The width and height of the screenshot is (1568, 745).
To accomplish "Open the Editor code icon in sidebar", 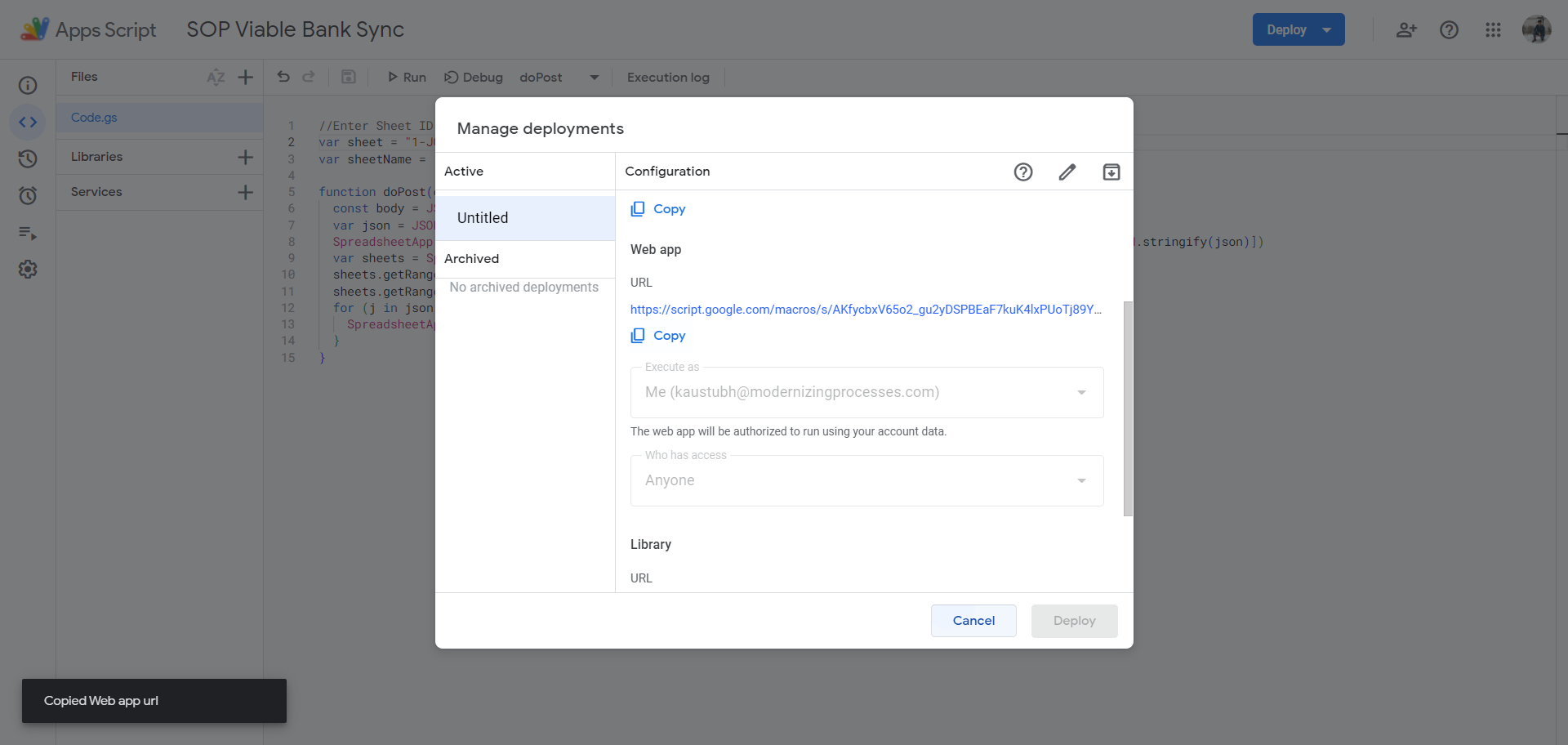I will coord(28,123).
